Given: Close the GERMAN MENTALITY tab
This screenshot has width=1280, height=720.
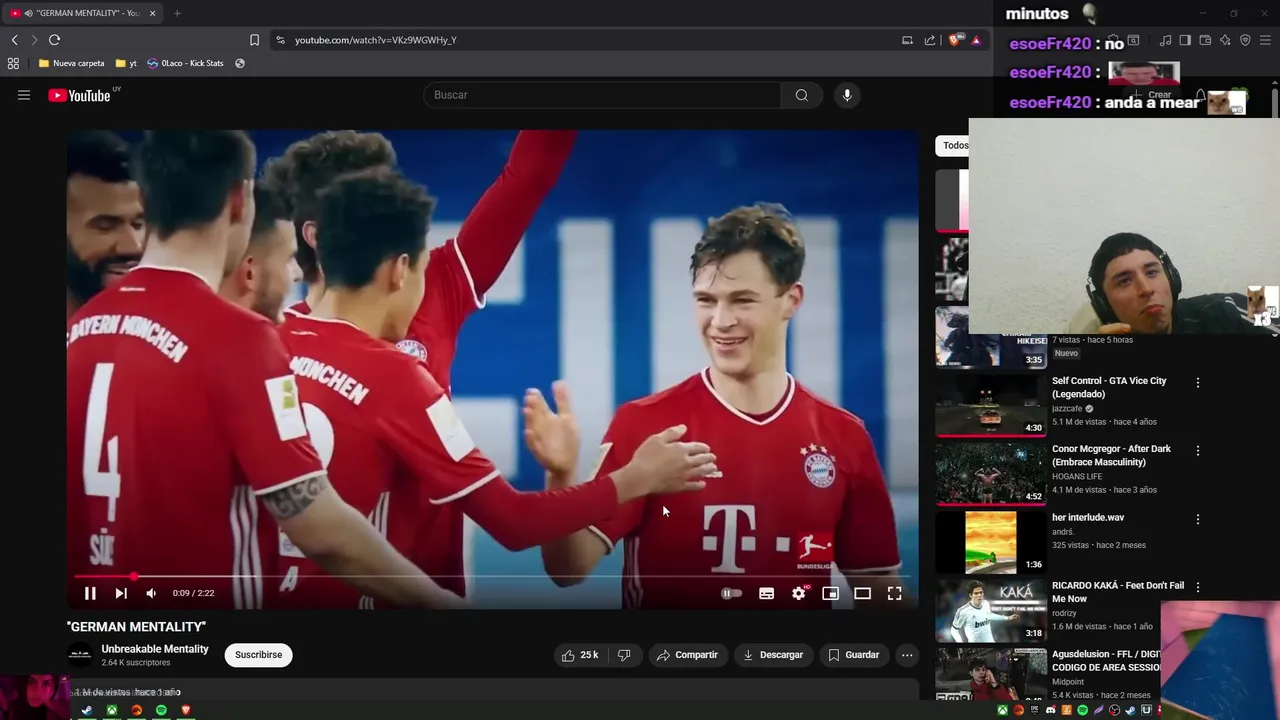Looking at the screenshot, I should point(152,13).
